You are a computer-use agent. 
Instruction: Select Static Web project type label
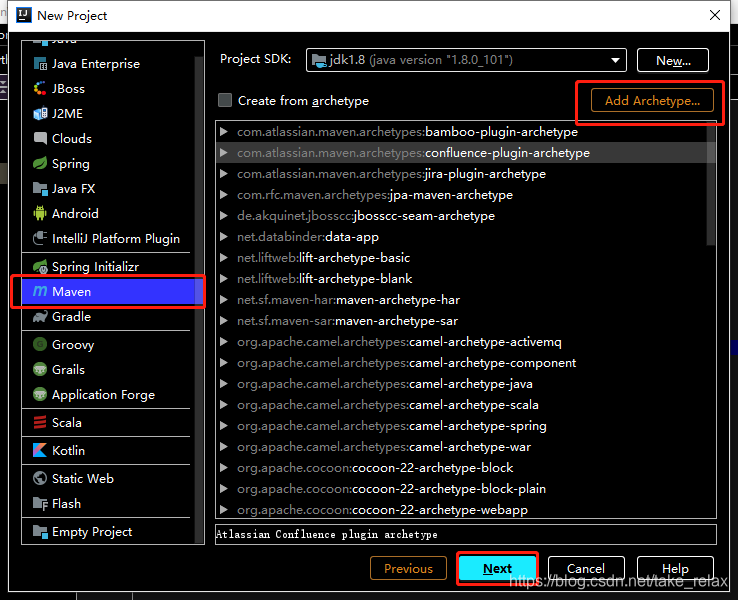point(83,479)
